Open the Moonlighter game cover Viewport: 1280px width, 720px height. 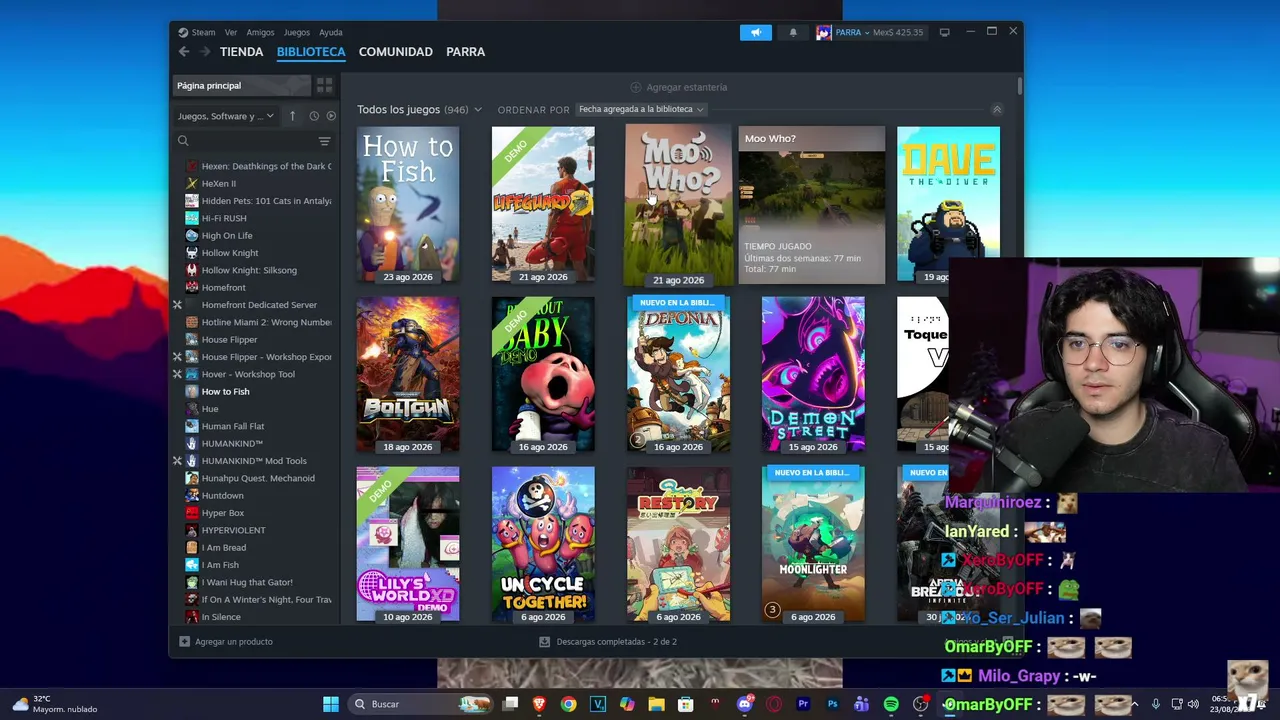coord(813,544)
